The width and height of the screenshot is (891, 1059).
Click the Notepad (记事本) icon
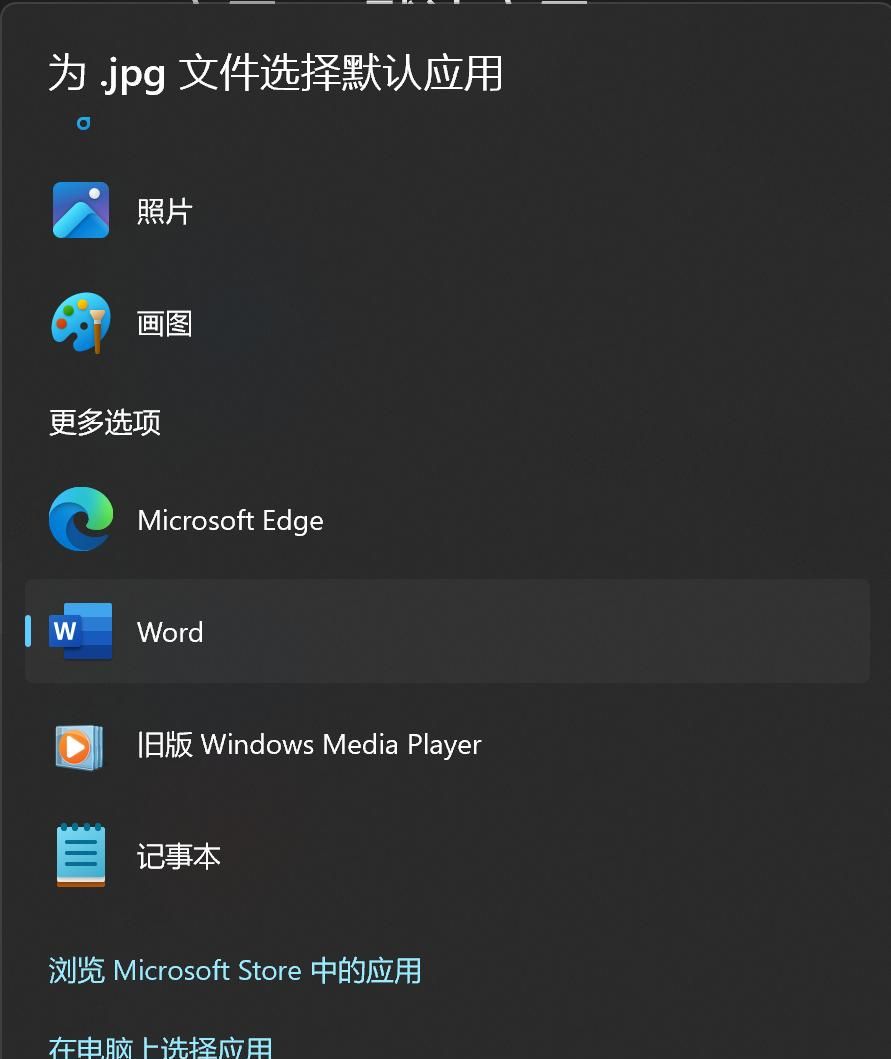[x=80, y=856]
